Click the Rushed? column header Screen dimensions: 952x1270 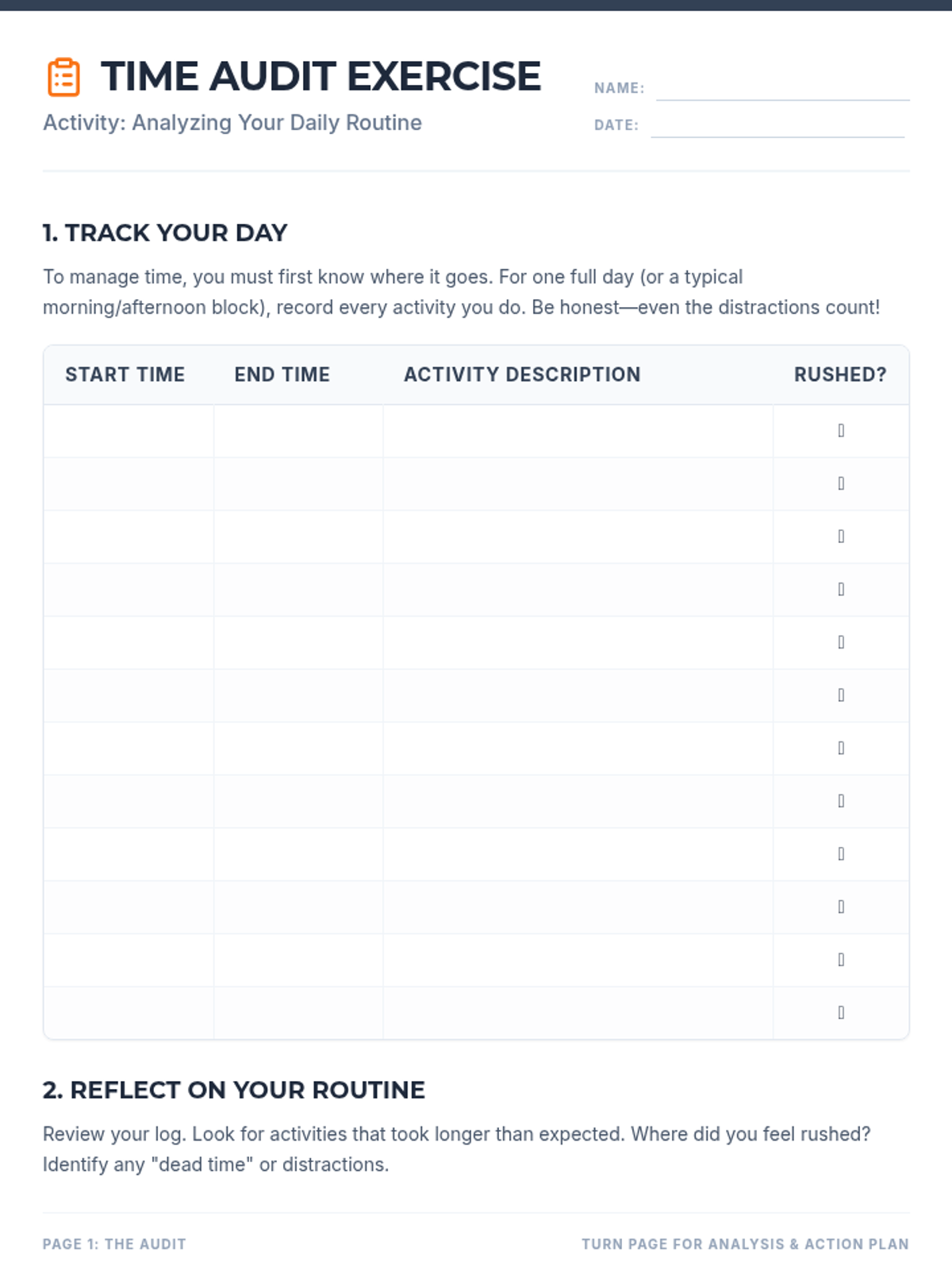[x=840, y=375]
